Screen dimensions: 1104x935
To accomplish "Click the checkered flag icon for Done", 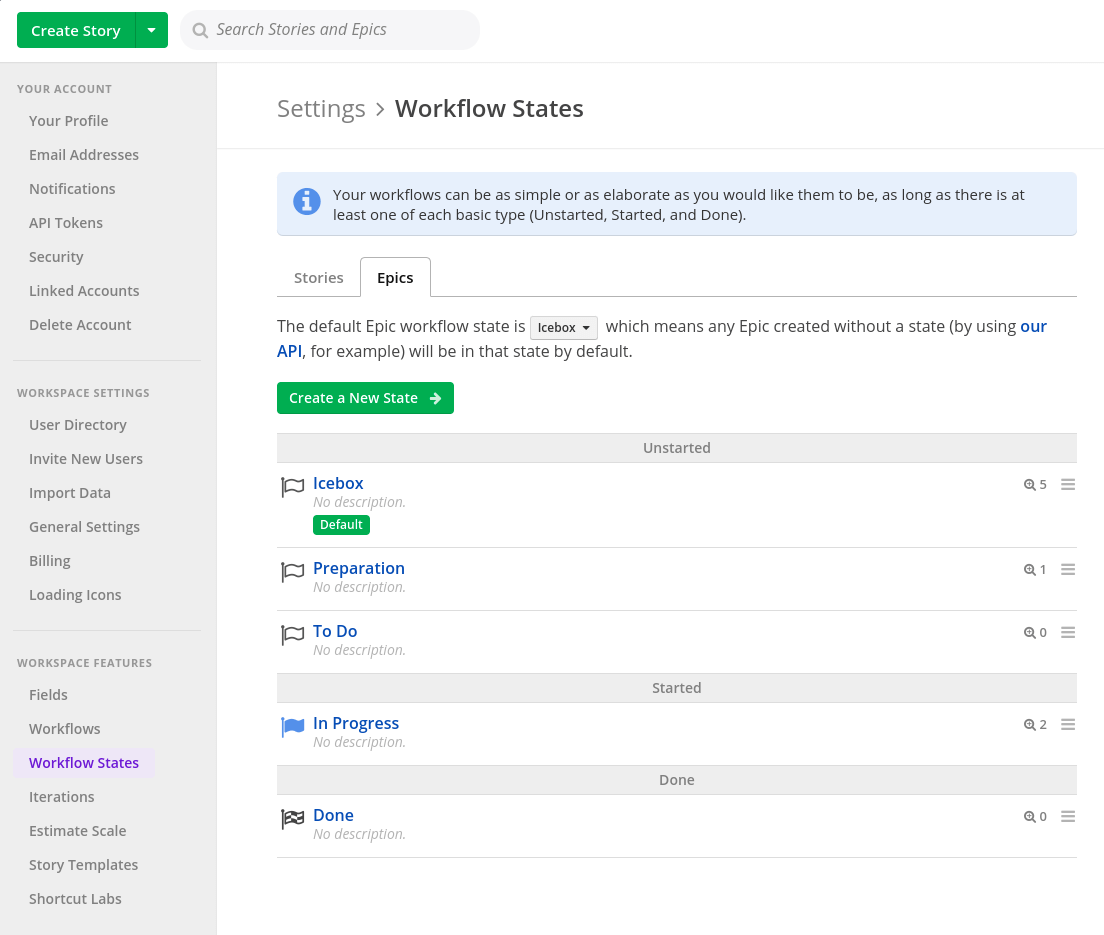I will 292,819.
